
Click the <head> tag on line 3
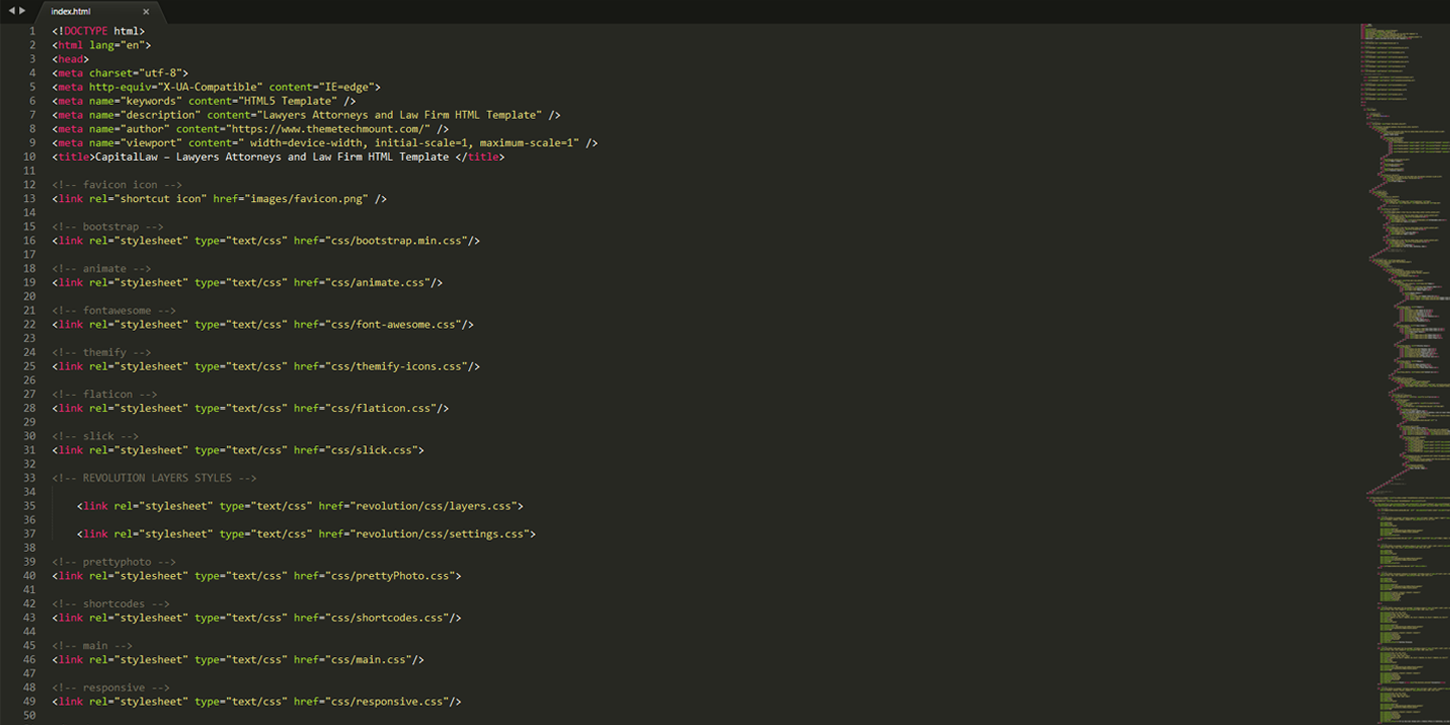coord(71,59)
